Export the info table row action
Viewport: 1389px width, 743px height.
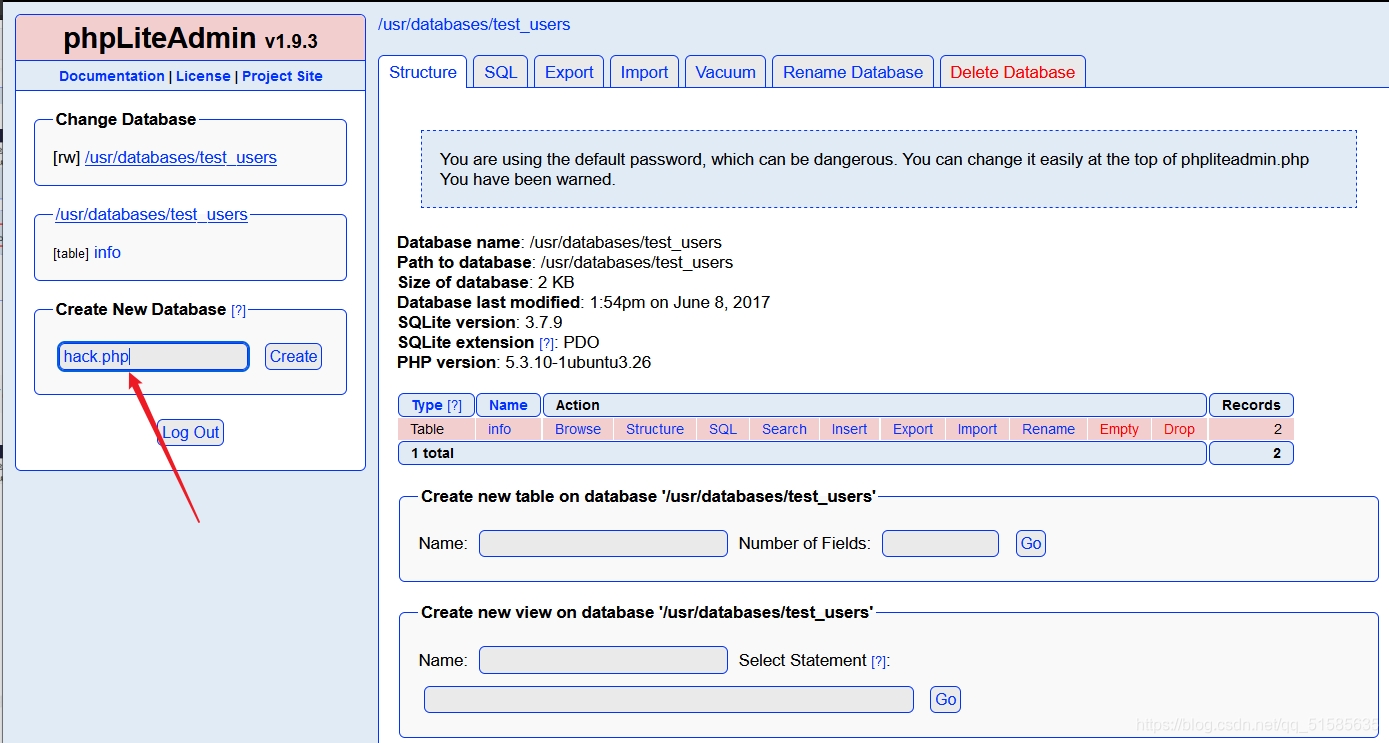[x=913, y=429]
